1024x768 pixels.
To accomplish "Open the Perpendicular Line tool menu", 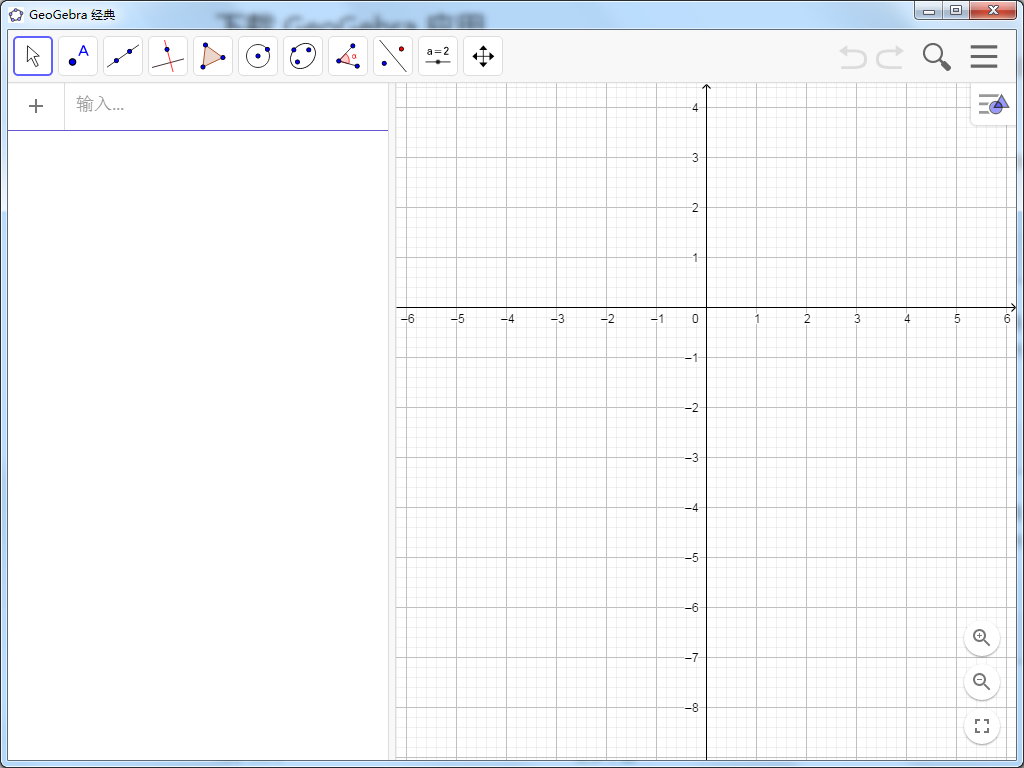I will click(167, 56).
